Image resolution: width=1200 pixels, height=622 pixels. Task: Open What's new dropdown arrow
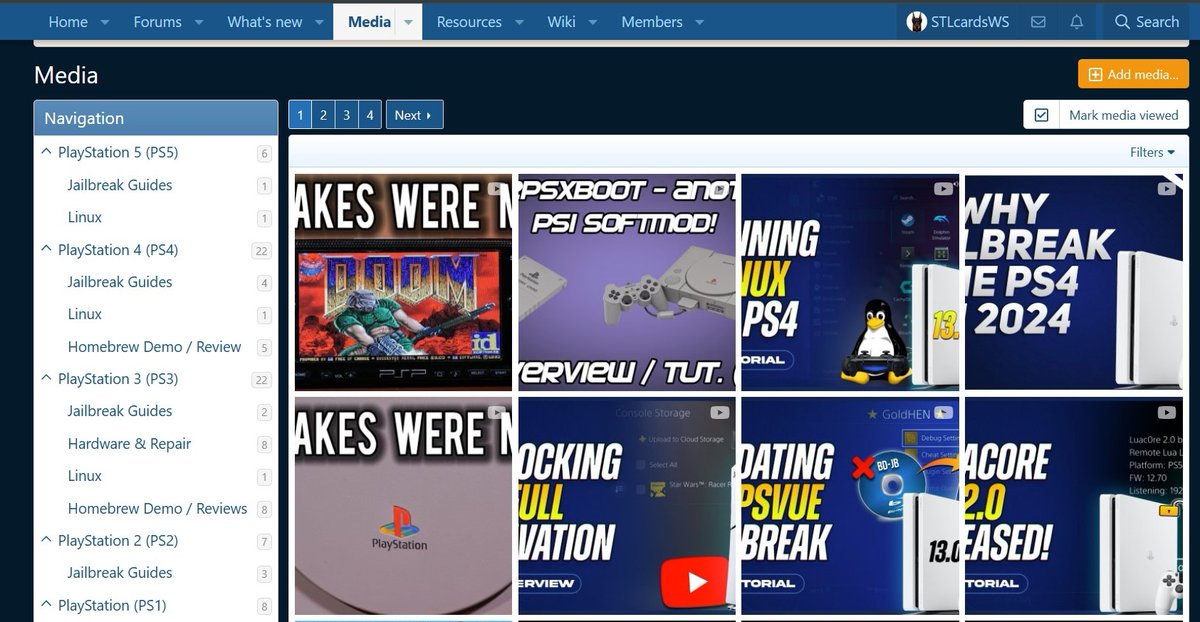(319, 22)
